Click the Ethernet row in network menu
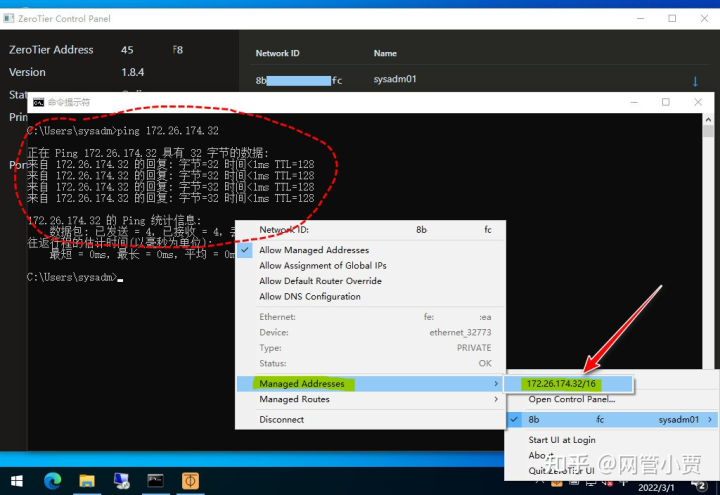The width and height of the screenshot is (720, 495). click(370, 317)
